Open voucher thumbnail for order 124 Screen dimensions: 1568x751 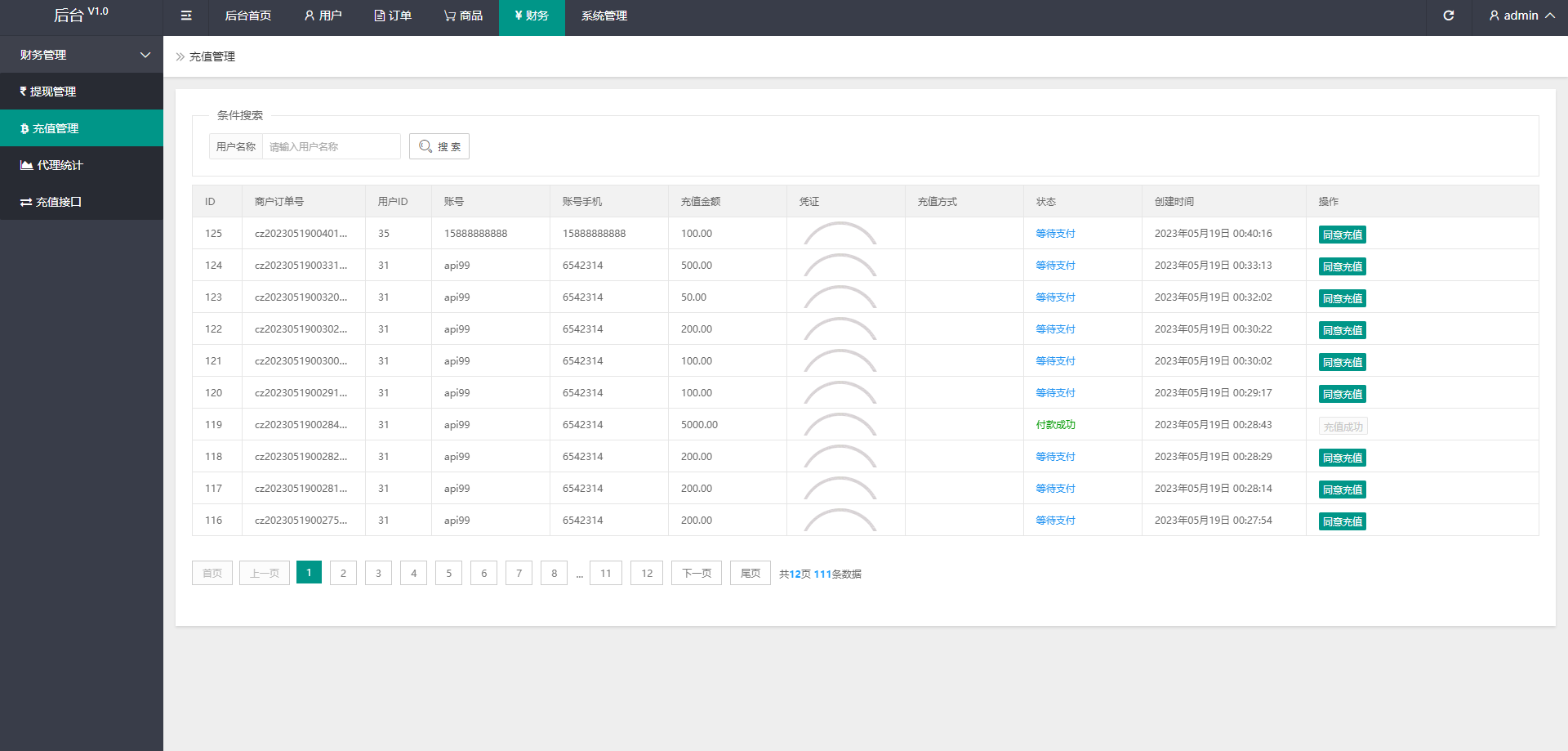tap(840, 266)
